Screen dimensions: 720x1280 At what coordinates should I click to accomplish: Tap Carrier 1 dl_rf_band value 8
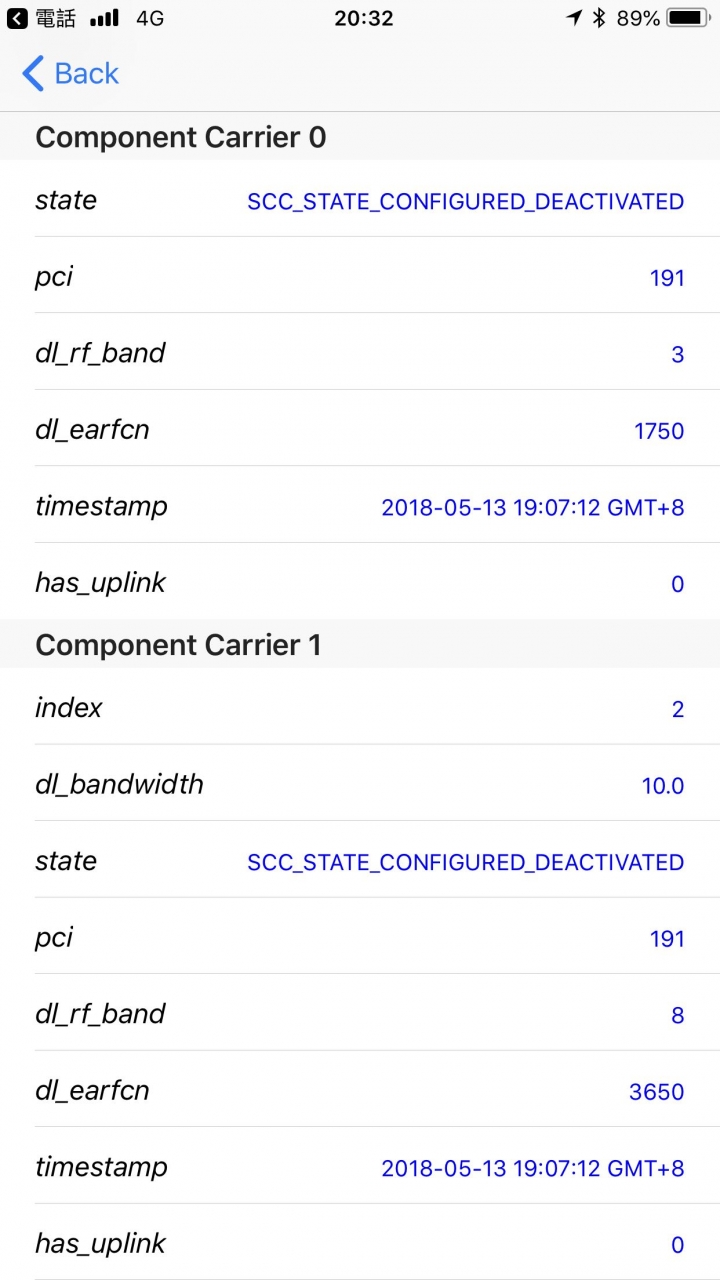pyautogui.click(x=677, y=1015)
